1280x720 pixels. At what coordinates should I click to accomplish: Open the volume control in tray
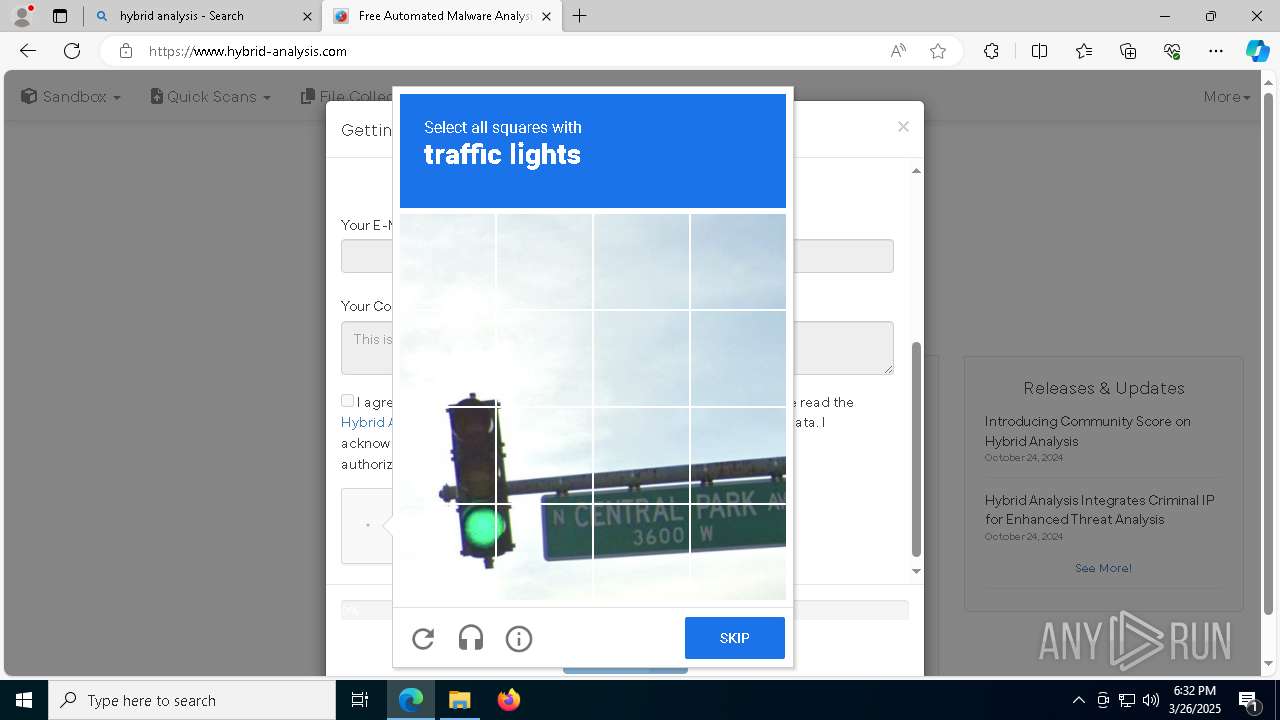1151,700
